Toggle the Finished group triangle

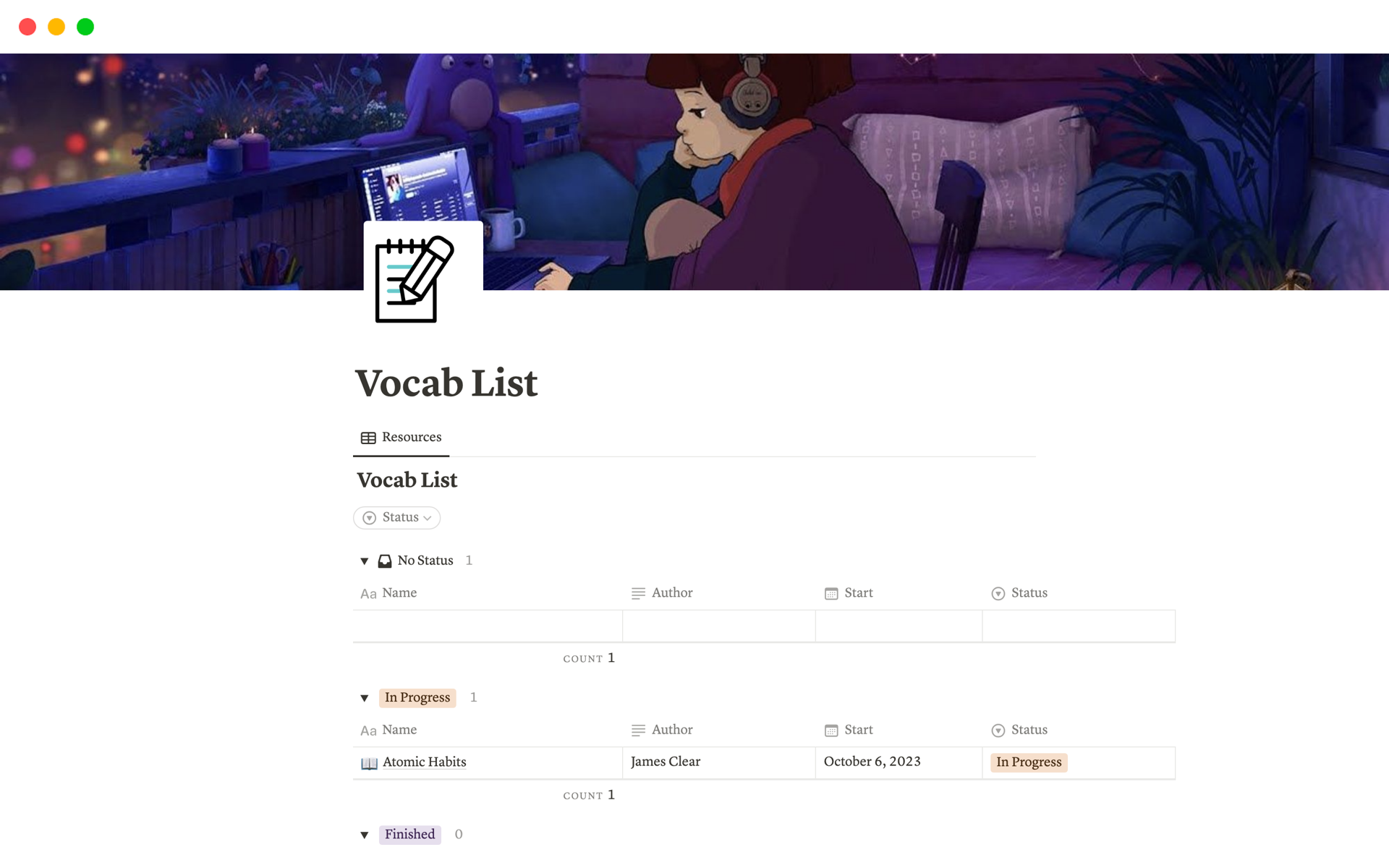[x=365, y=835]
